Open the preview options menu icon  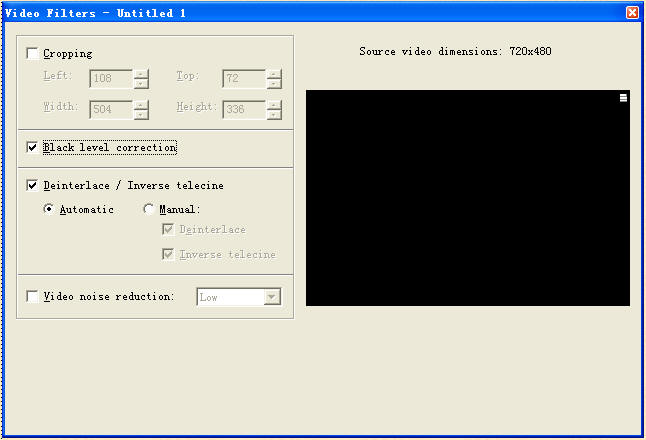(623, 98)
